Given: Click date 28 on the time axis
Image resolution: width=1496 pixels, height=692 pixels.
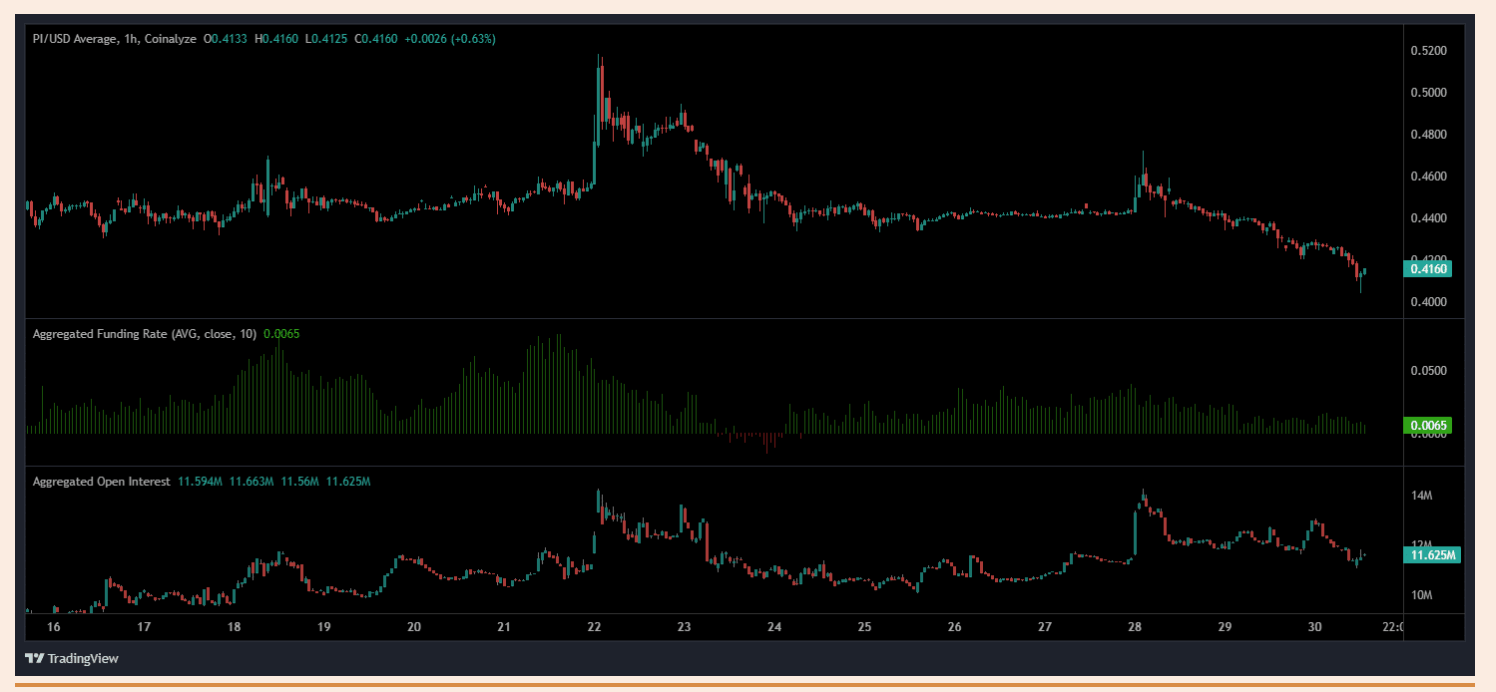Looking at the screenshot, I should point(1135,627).
